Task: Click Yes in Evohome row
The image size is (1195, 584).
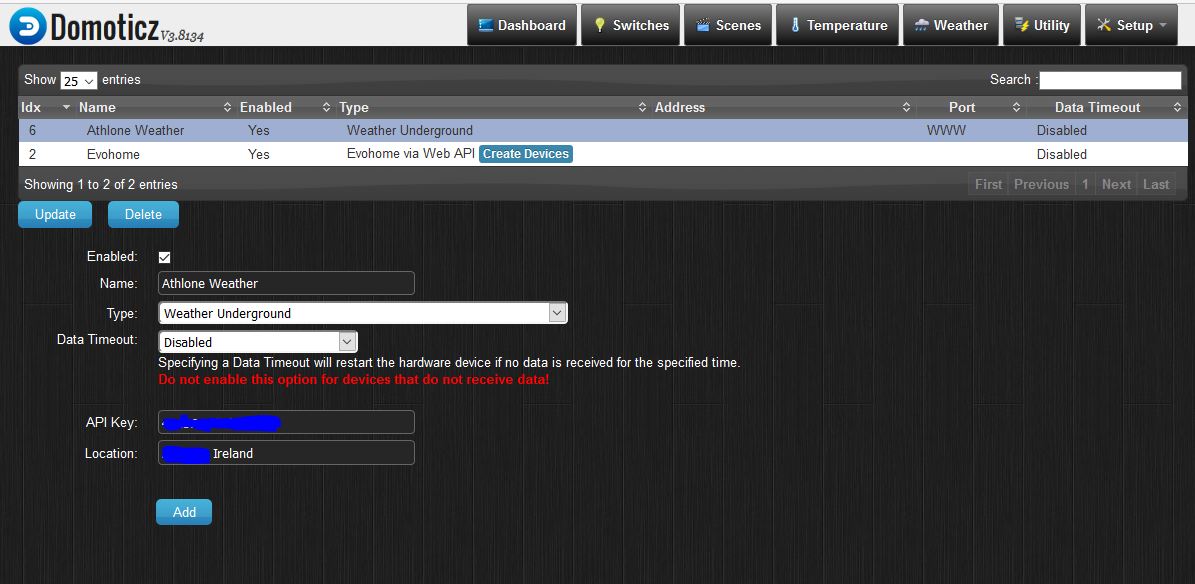Action: [x=258, y=154]
